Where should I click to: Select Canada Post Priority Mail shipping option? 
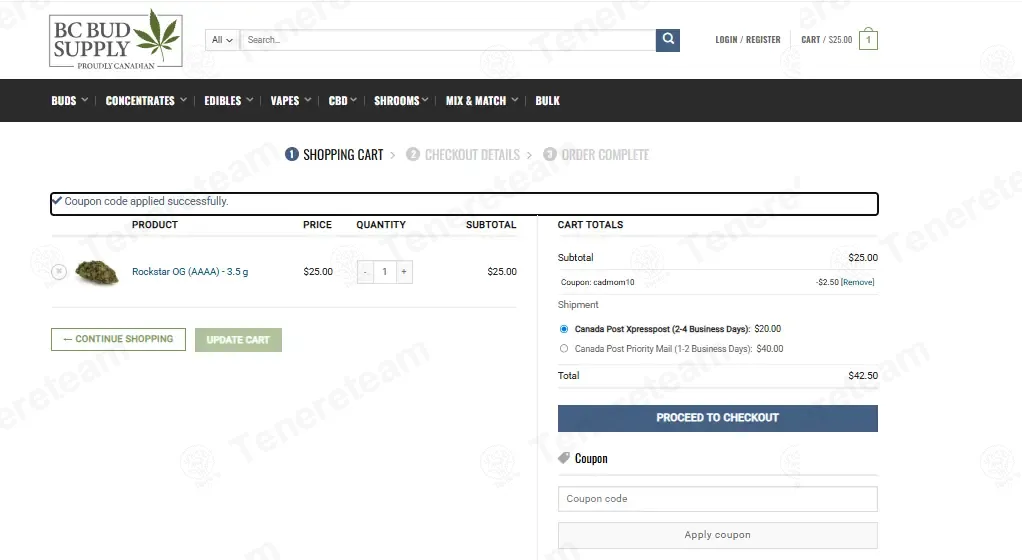(x=564, y=349)
